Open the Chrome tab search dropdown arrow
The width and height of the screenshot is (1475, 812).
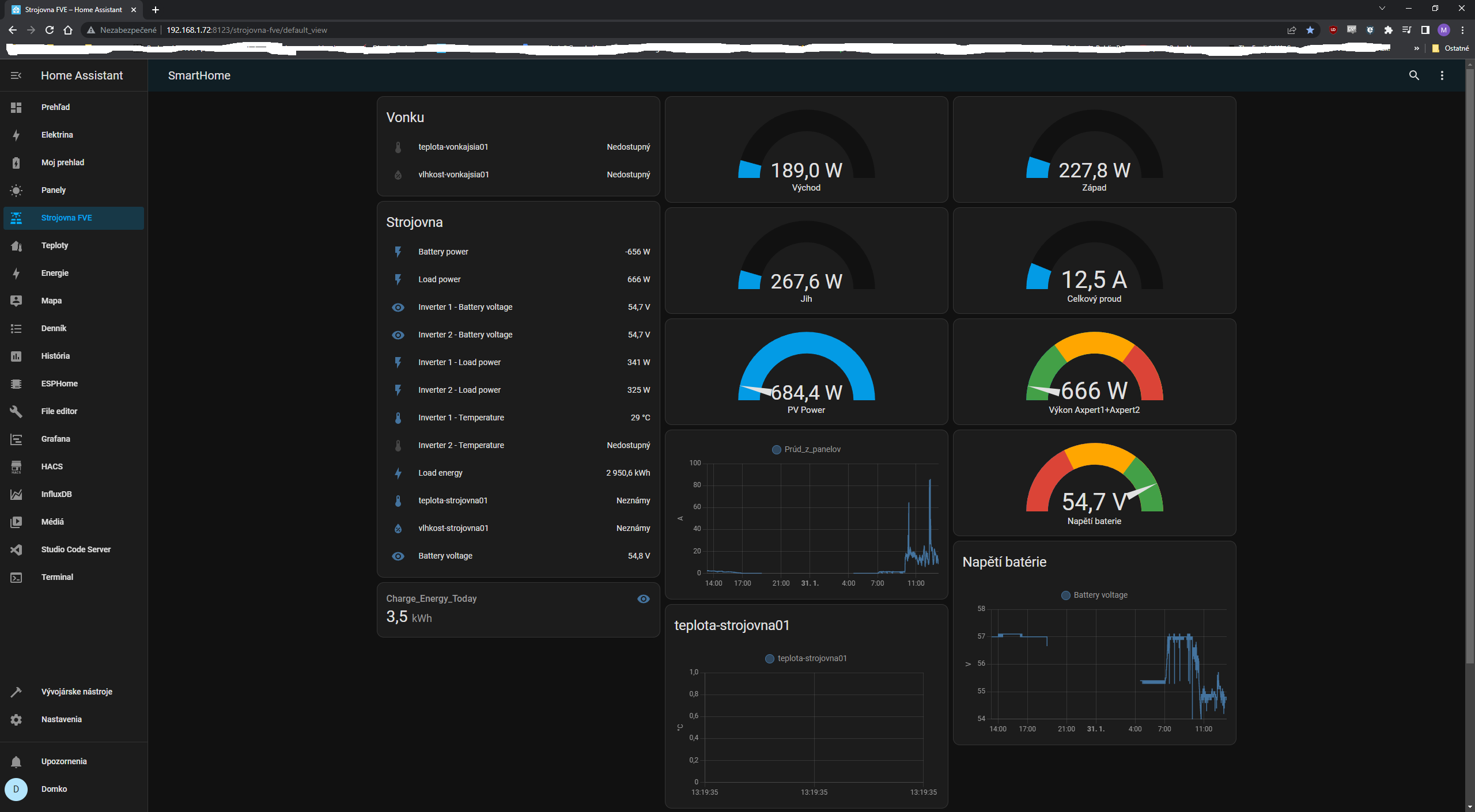point(1382,9)
